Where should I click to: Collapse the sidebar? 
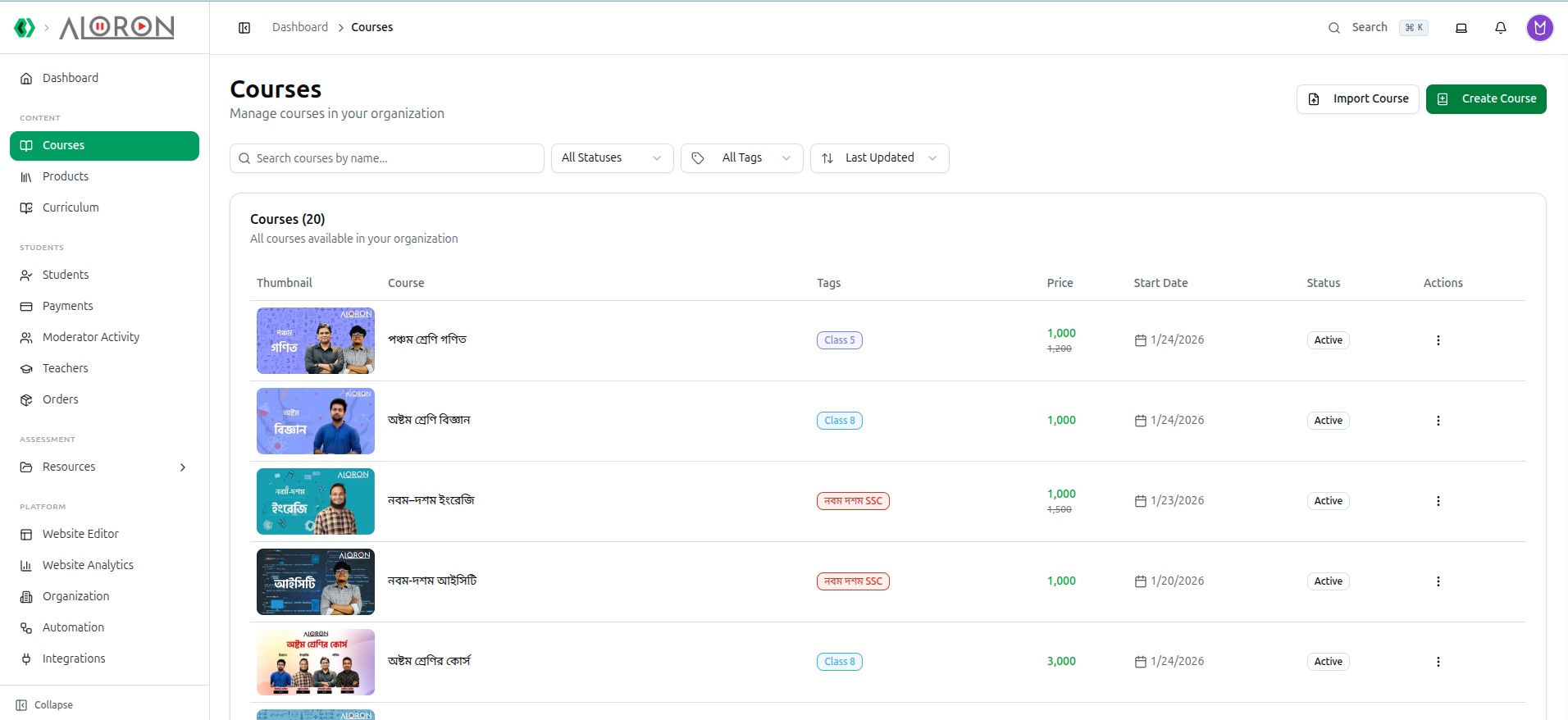point(44,705)
